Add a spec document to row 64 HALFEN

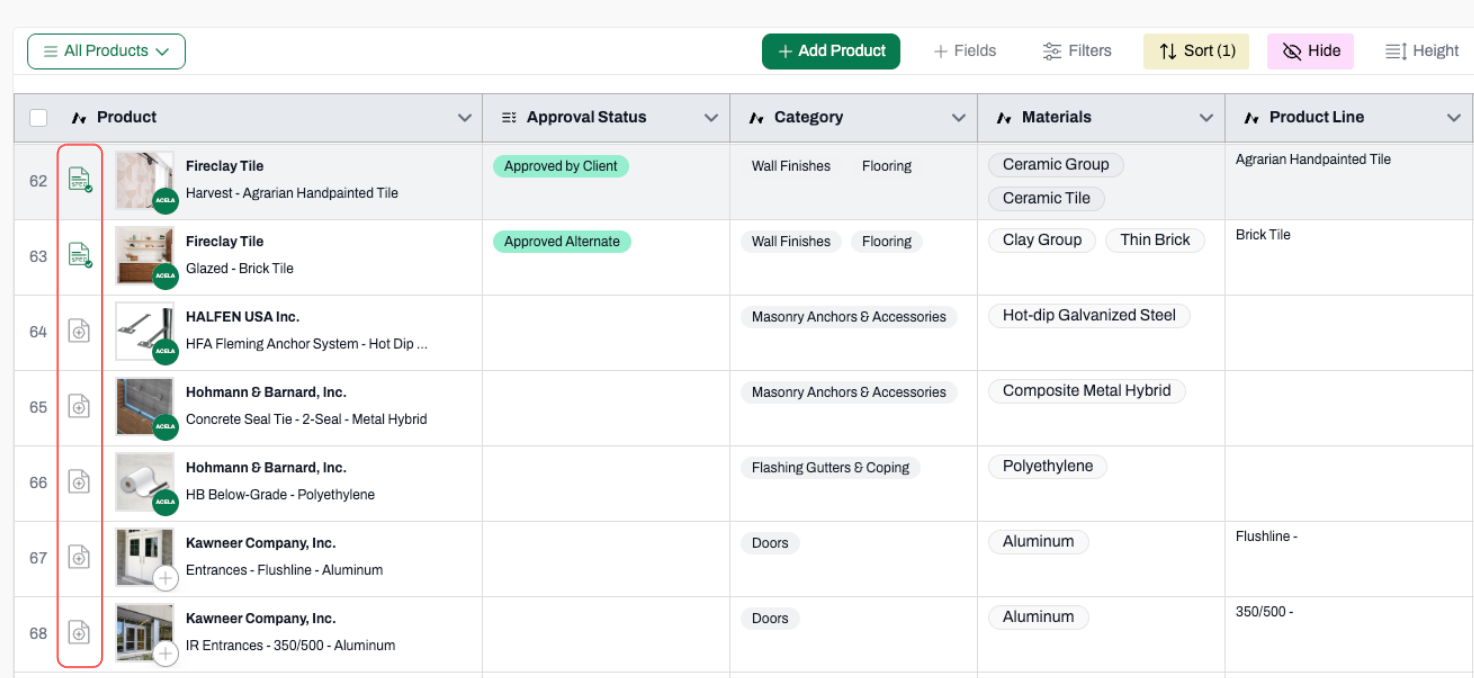click(x=79, y=331)
